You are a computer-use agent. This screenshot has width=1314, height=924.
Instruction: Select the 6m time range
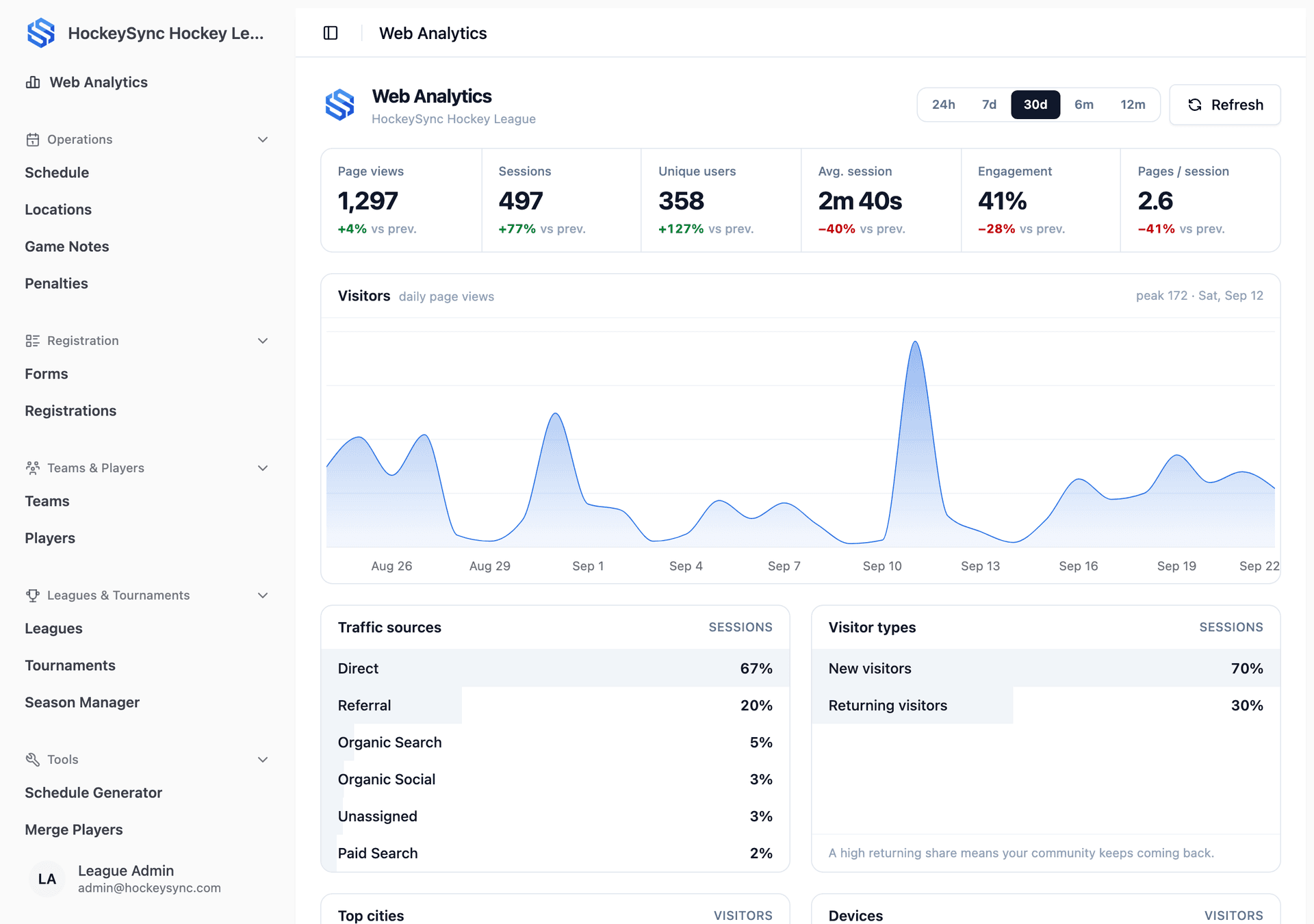[1084, 105]
